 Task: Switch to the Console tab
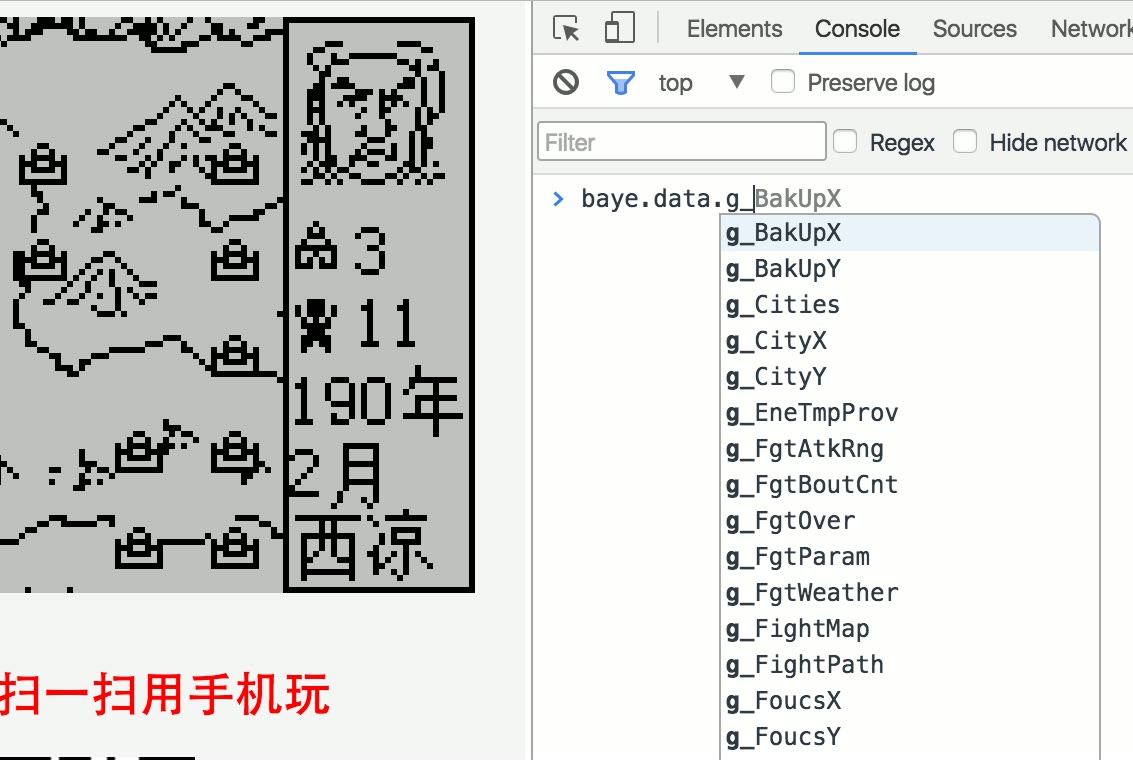click(x=857, y=29)
